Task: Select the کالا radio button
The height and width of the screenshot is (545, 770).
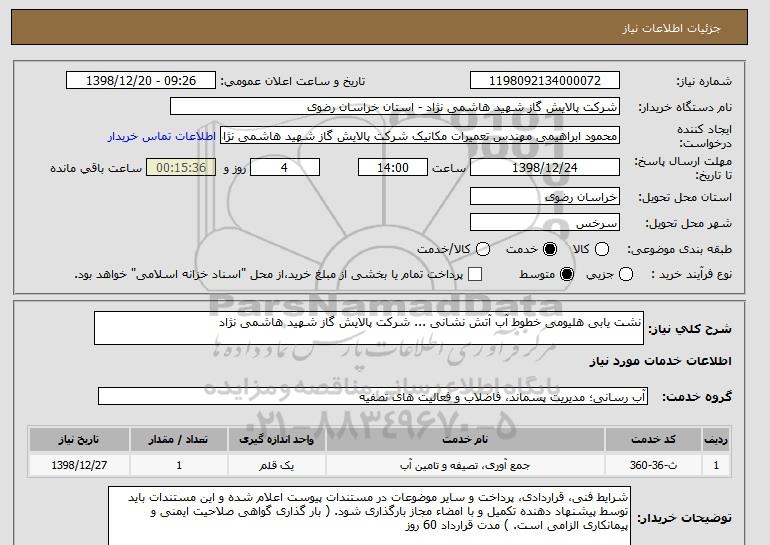Action: coord(602,249)
